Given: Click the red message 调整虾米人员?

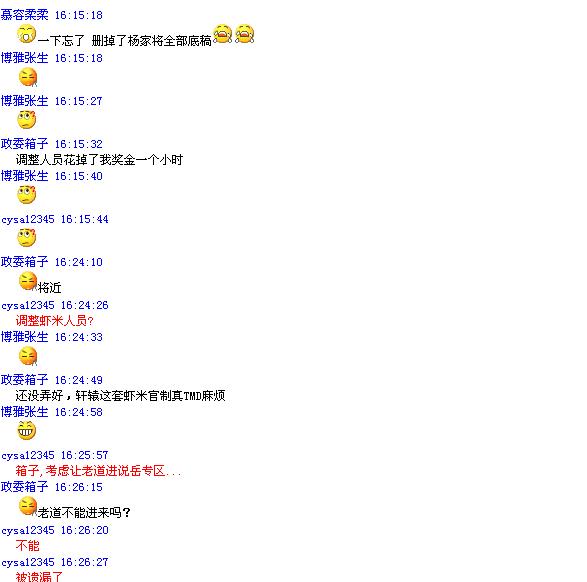Looking at the screenshot, I should coord(55,321).
